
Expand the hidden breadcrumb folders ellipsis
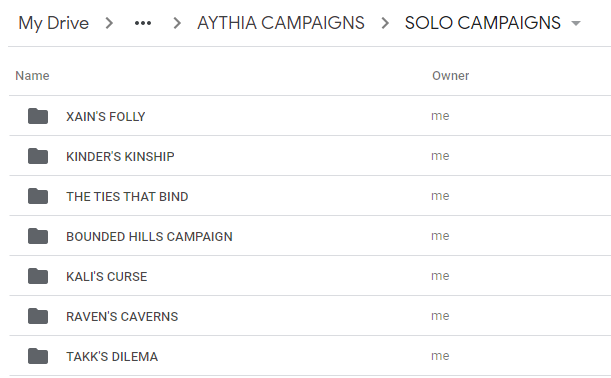pyautogui.click(x=143, y=23)
